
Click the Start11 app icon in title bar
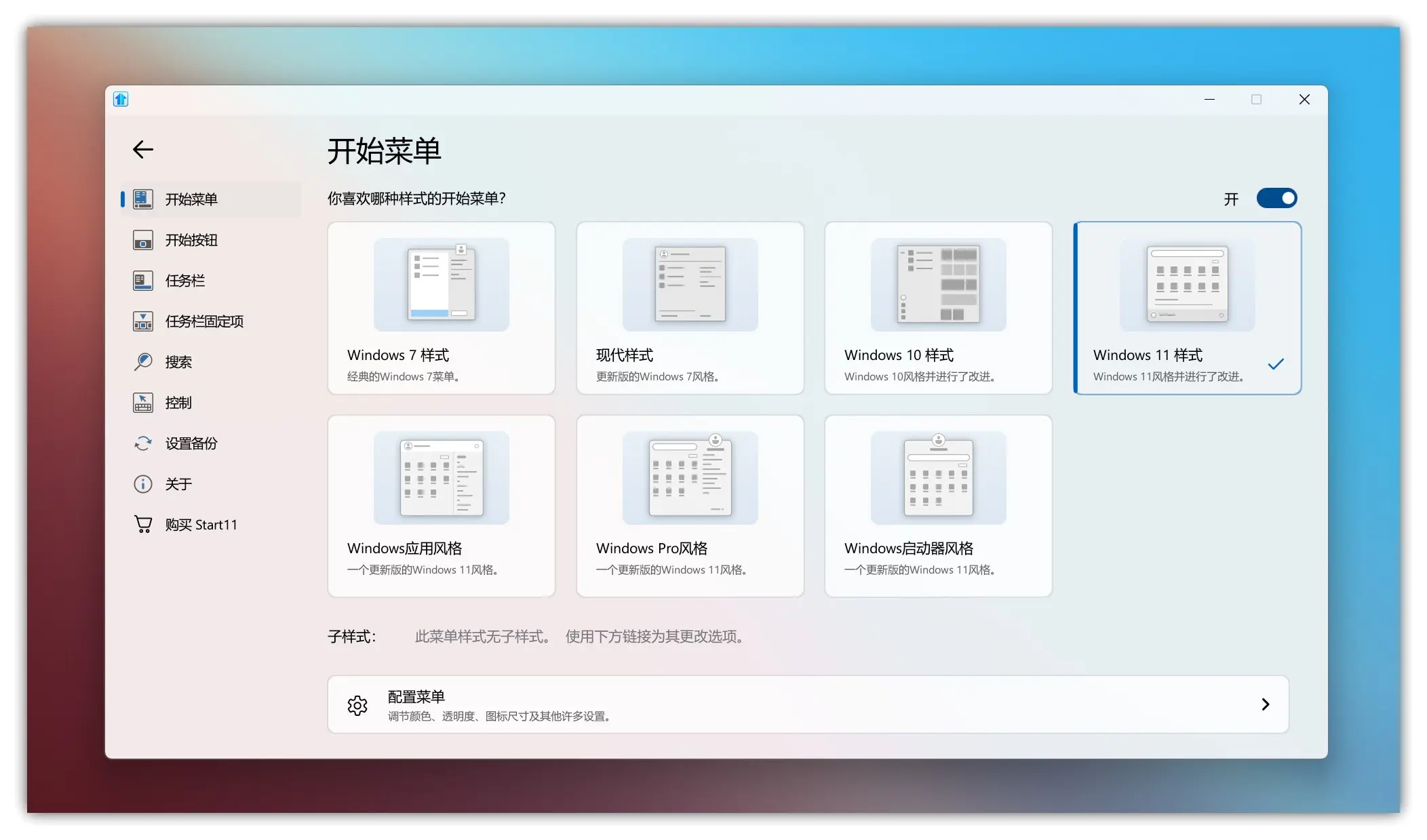click(121, 100)
